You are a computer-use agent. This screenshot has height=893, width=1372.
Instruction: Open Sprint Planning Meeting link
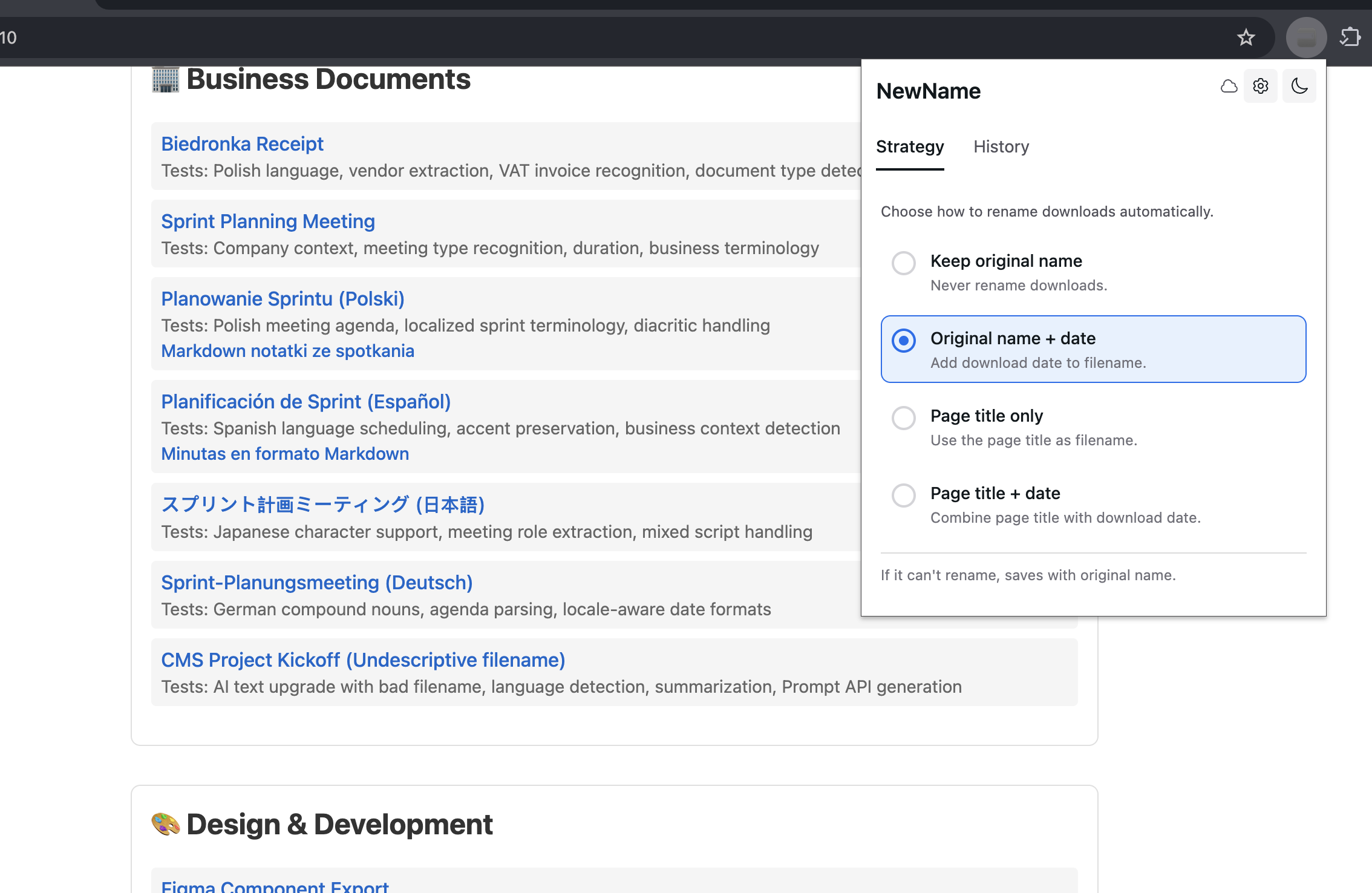pyautogui.click(x=267, y=221)
